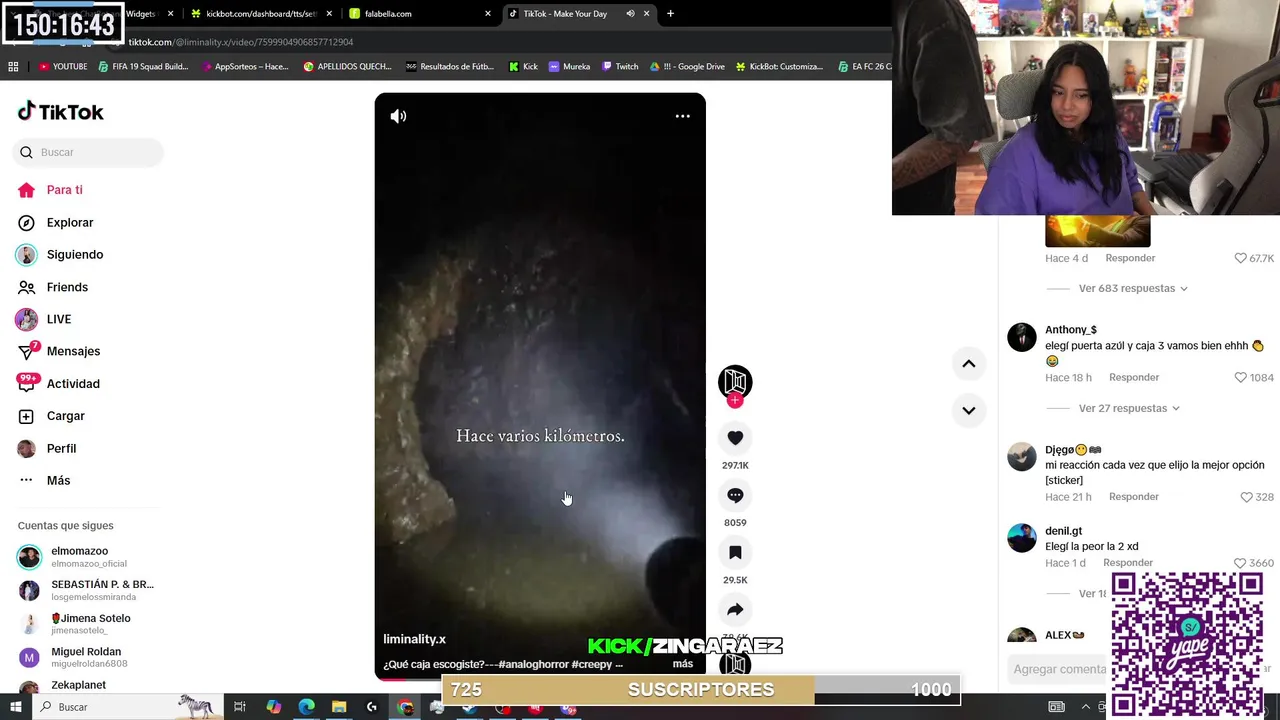Open Twitch bookmark
This screenshot has width=1280, height=720.
point(620,67)
